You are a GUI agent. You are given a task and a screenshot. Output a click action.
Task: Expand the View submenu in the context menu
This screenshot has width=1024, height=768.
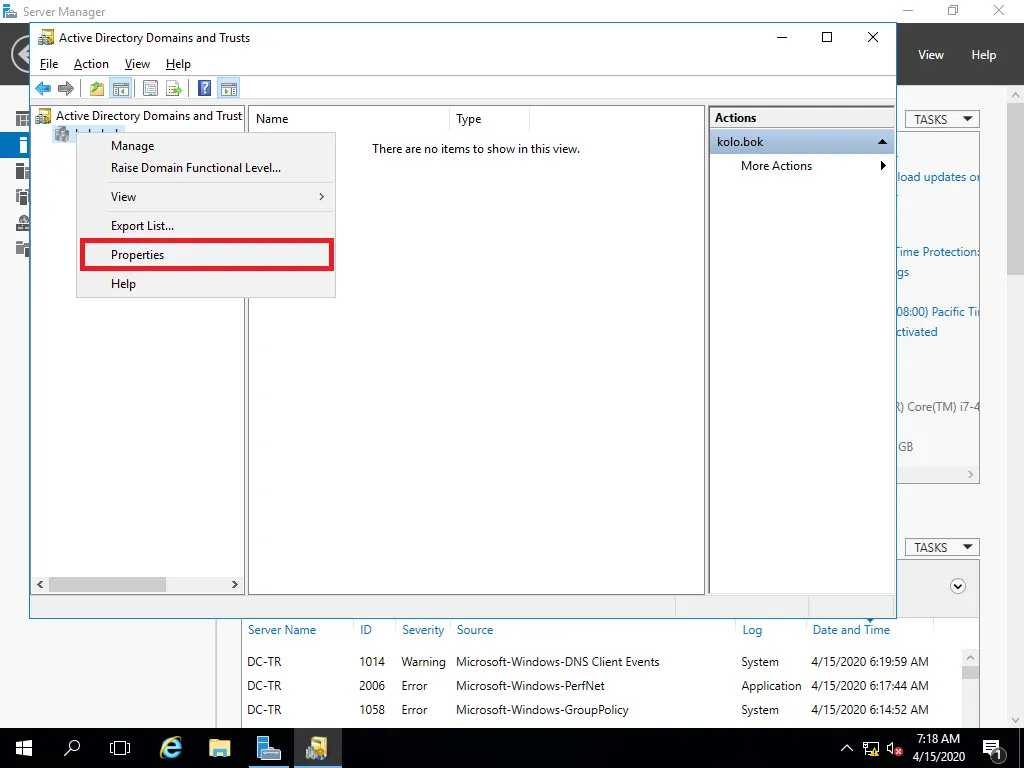click(x=206, y=197)
